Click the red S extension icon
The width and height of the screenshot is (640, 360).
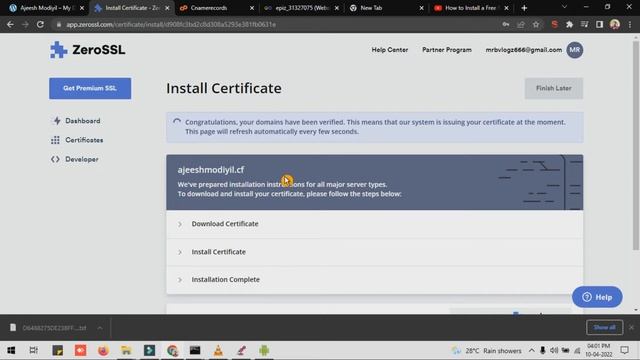point(554,24)
